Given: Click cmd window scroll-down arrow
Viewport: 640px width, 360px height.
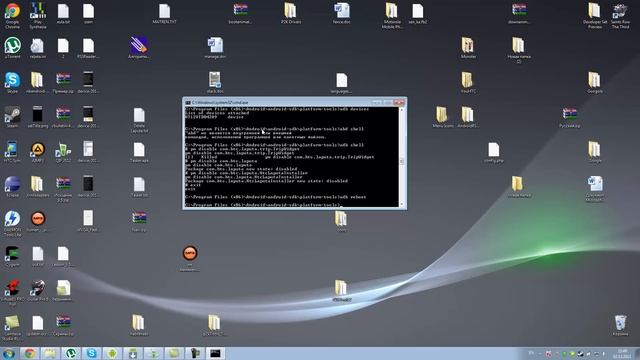Looking at the screenshot, I should pyautogui.click(x=402, y=204).
